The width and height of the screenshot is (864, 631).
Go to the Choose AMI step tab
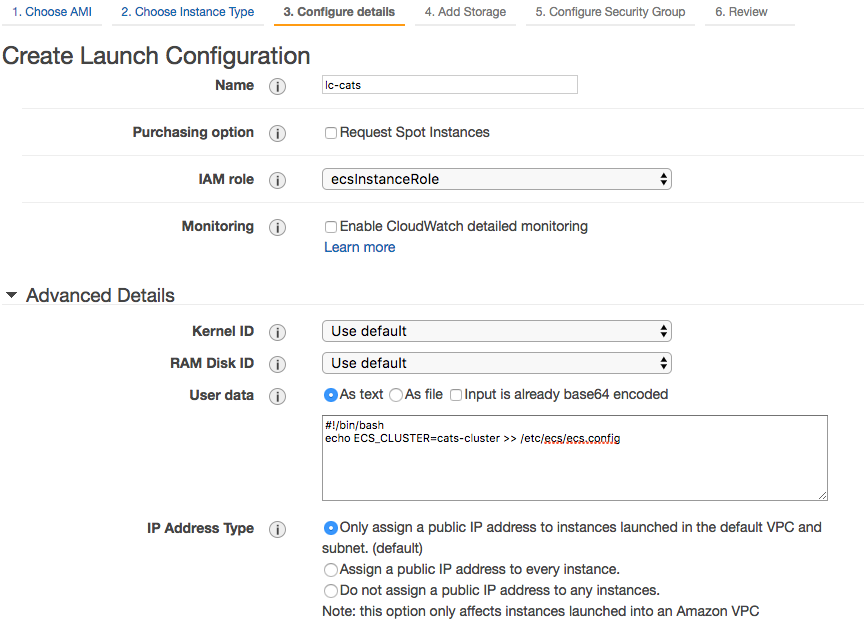[x=52, y=12]
